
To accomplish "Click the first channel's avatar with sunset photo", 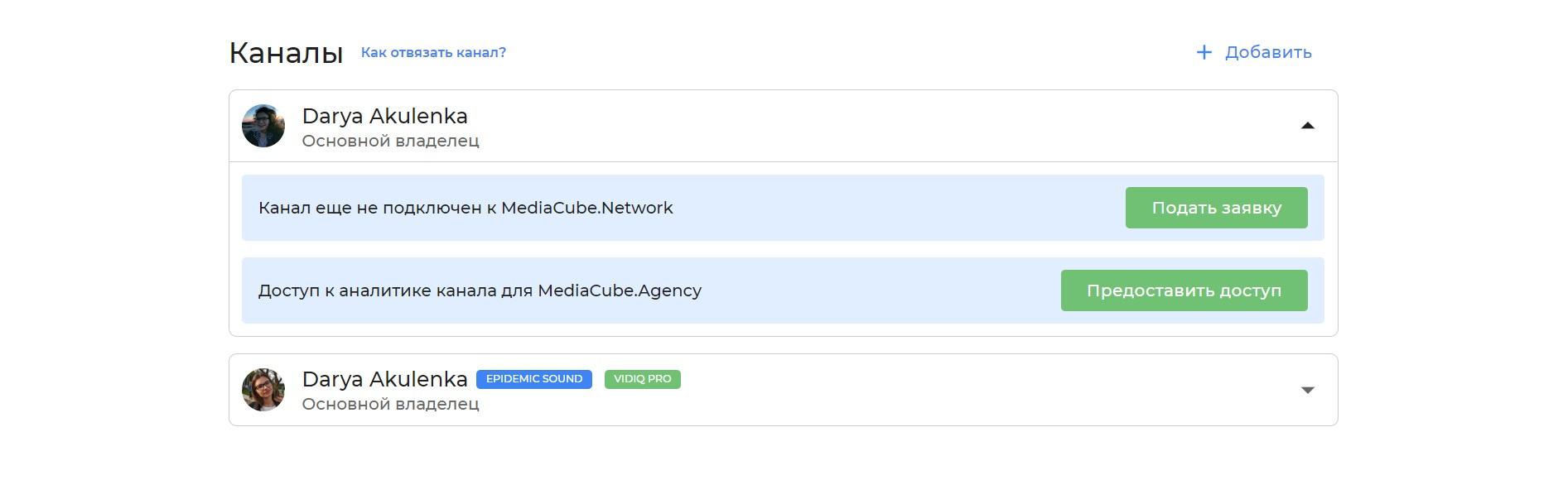I will click(263, 126).
